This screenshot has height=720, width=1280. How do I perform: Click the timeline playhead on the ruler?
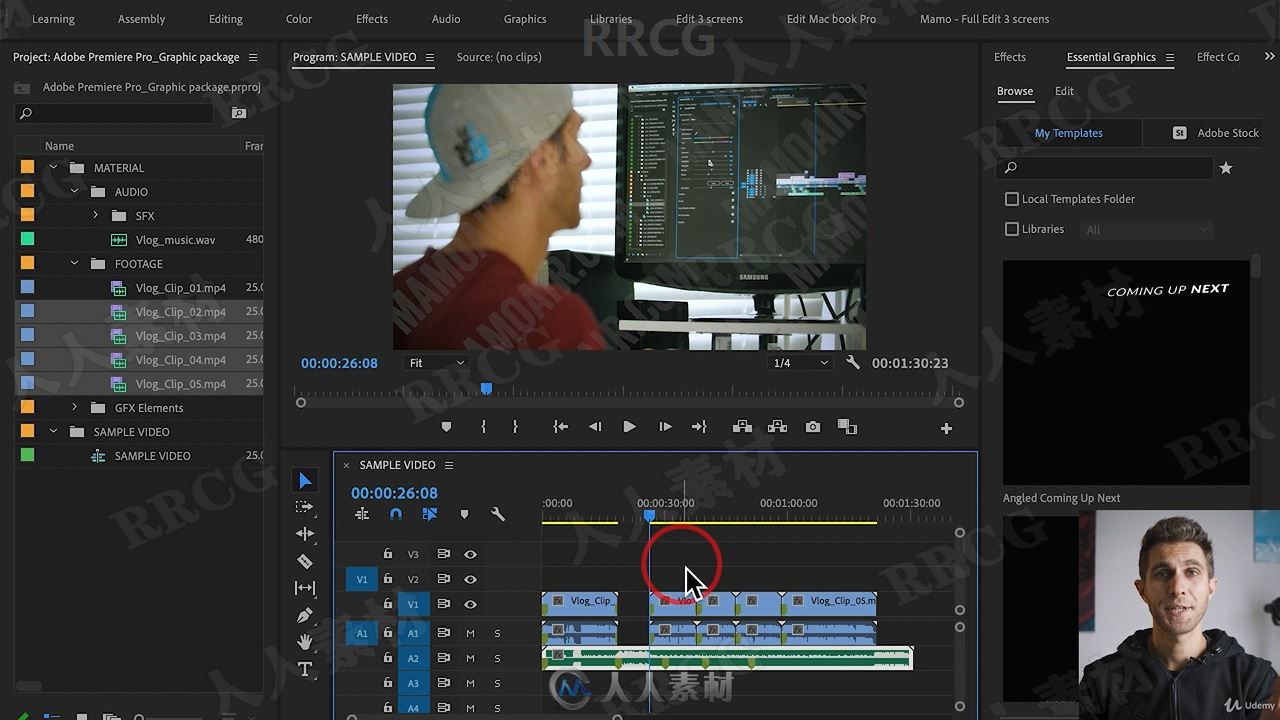[650, 516]
